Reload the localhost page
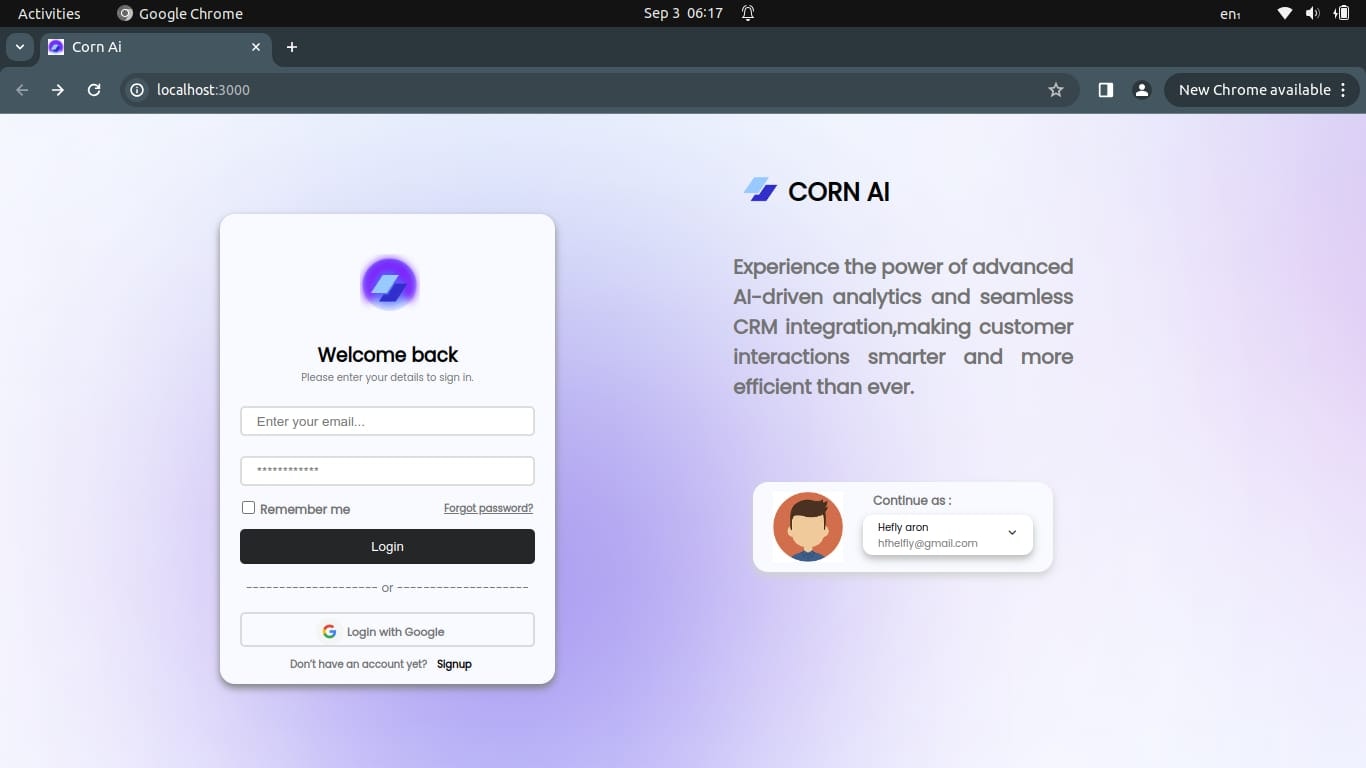The height and width of the screenshot is (768, 1366). click(94, 90)
